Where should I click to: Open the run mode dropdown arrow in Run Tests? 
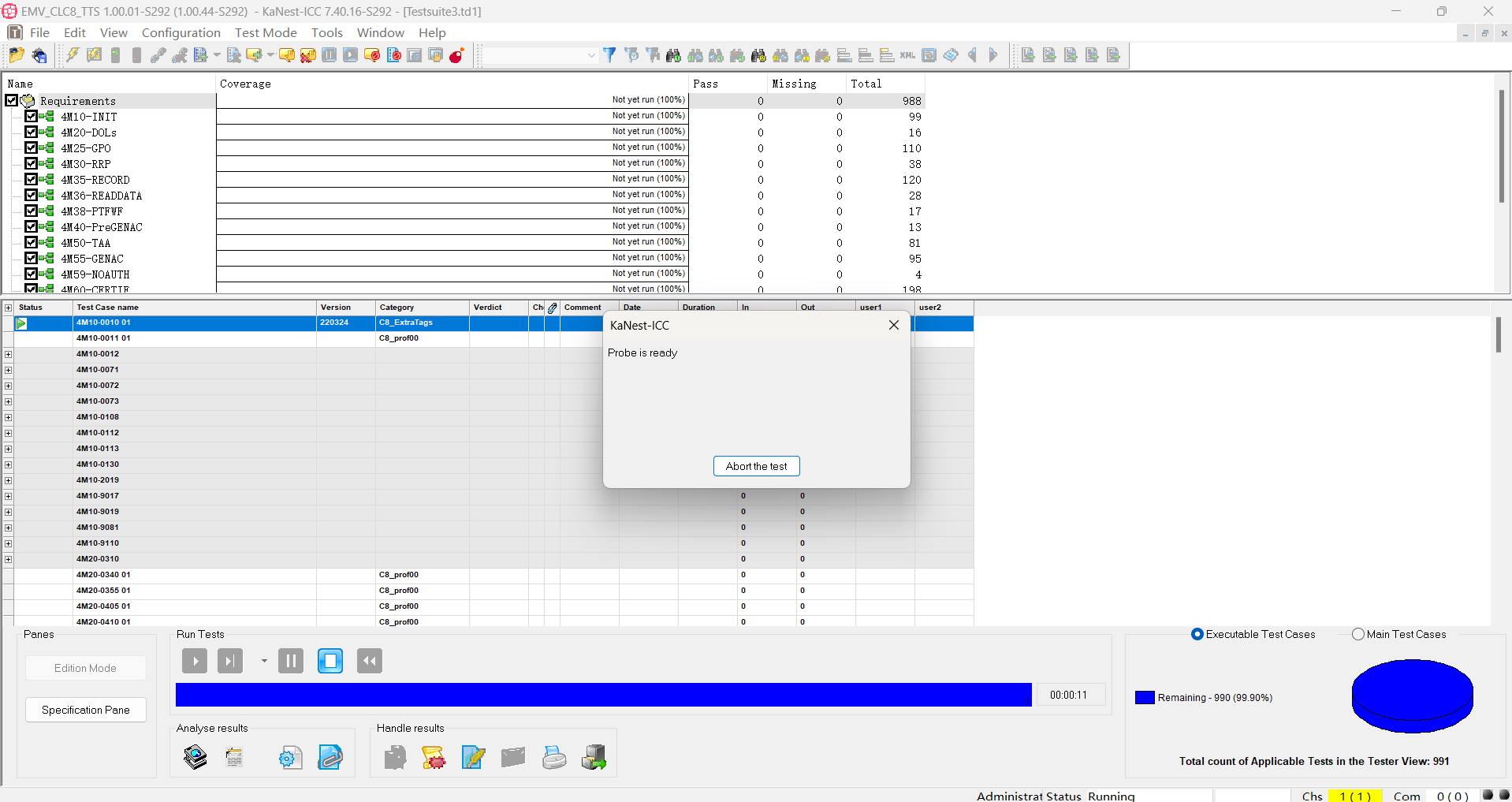tap(264, 661)
